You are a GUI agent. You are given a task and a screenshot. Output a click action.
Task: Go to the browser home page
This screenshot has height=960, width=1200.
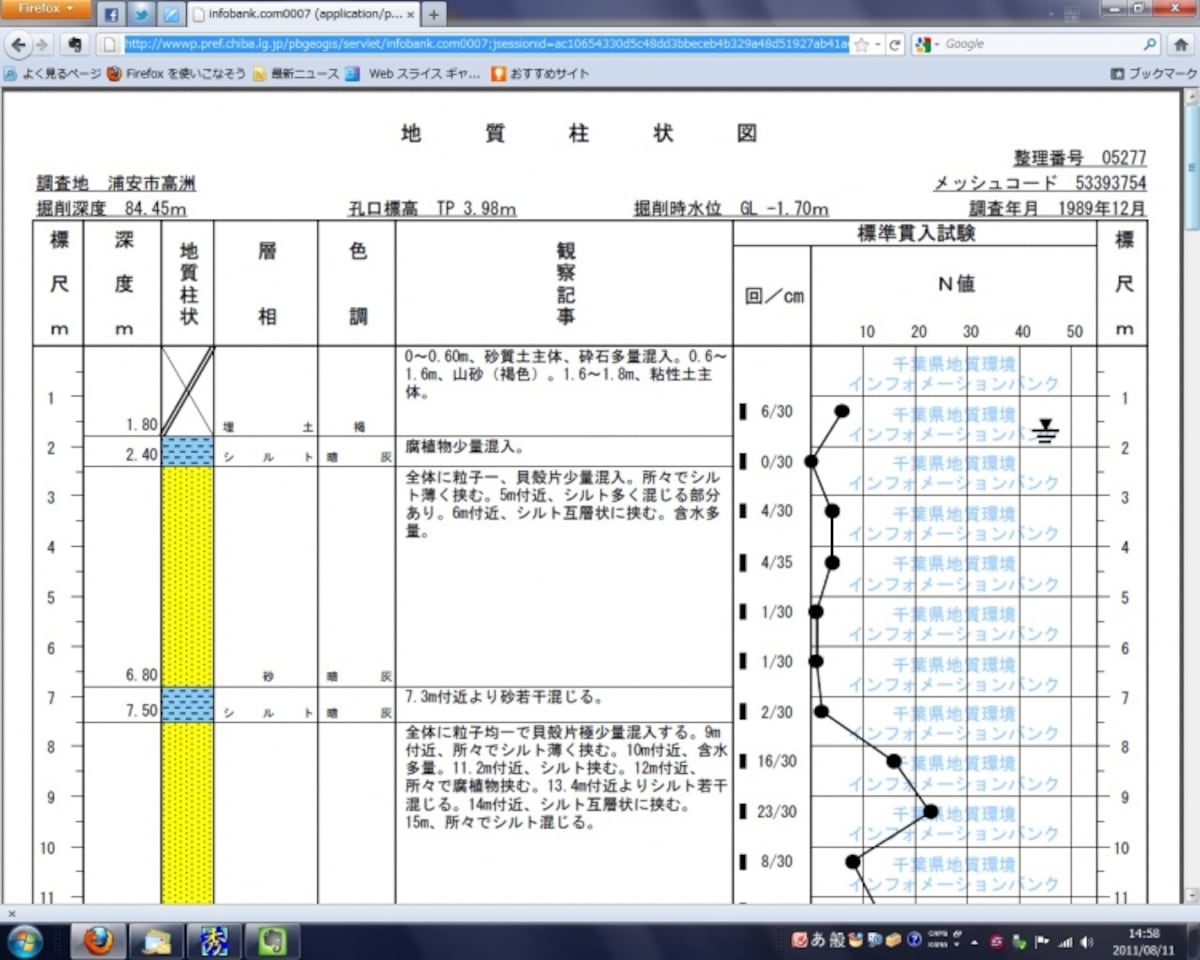[x=1181, y=44]
